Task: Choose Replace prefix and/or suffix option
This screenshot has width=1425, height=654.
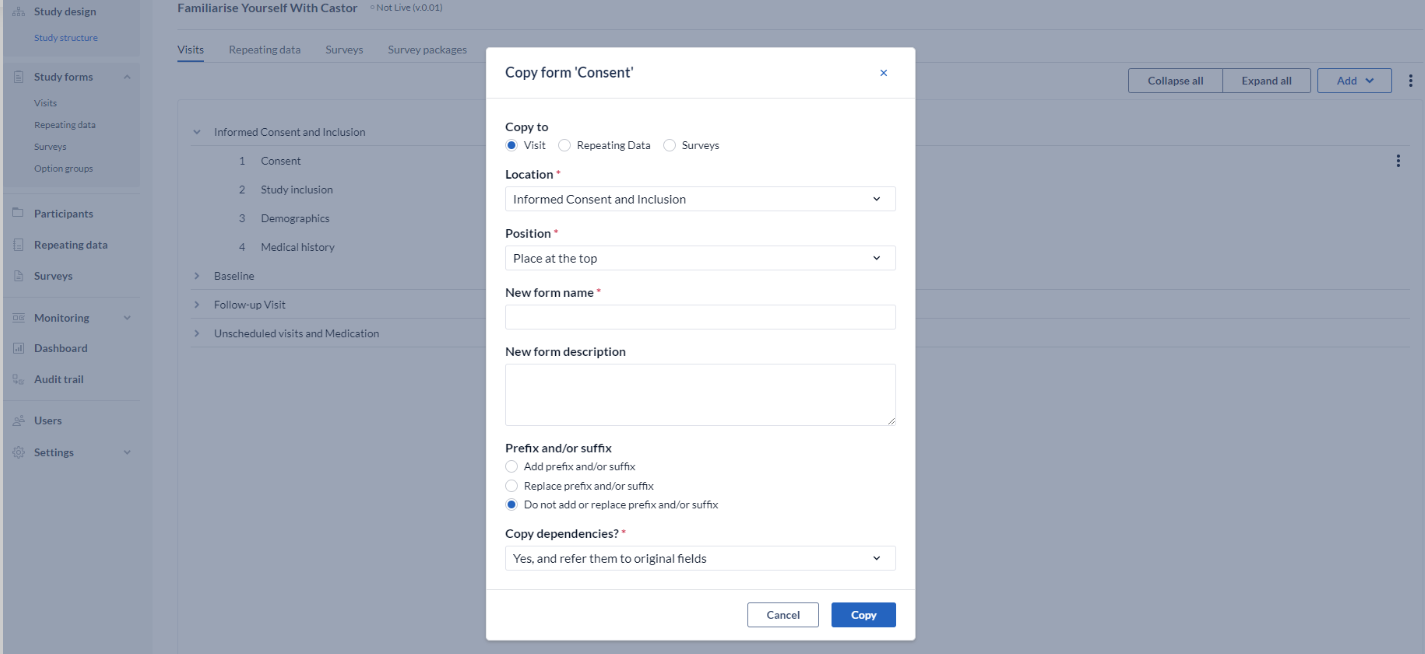Action: coord(512,486)
